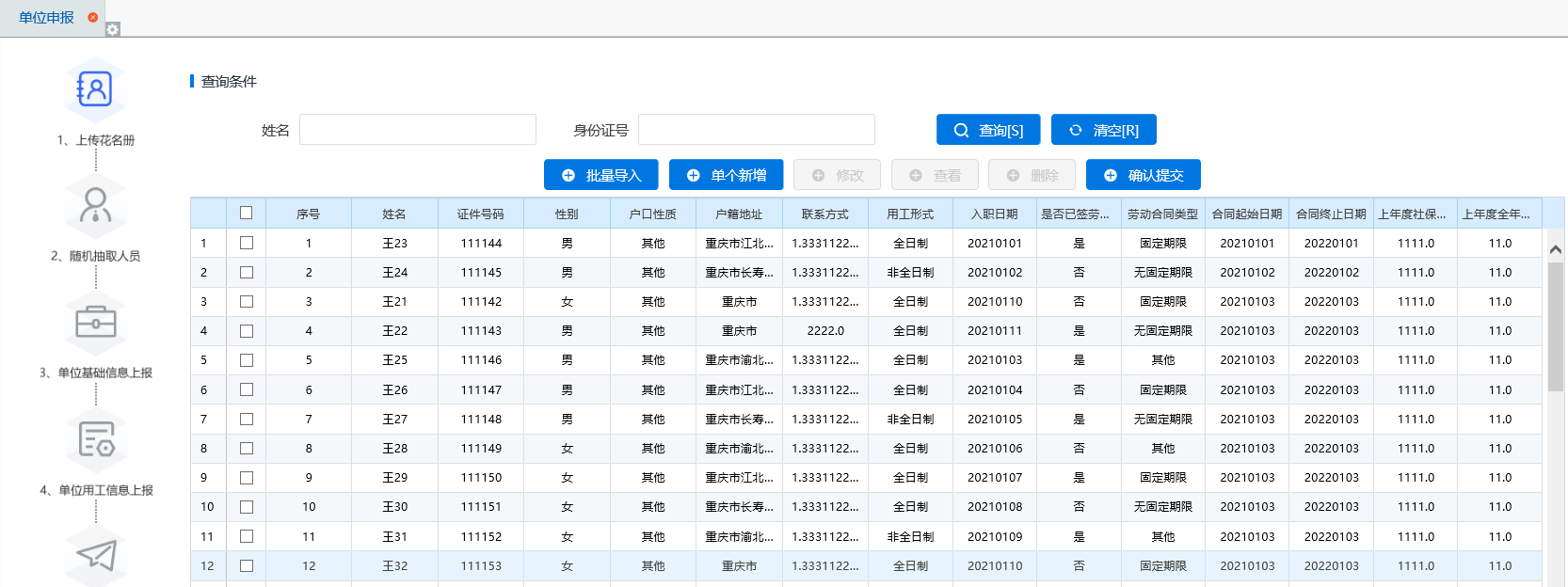Check the box for row 王27
The image size is (1568, 587).
click(247, 419)
